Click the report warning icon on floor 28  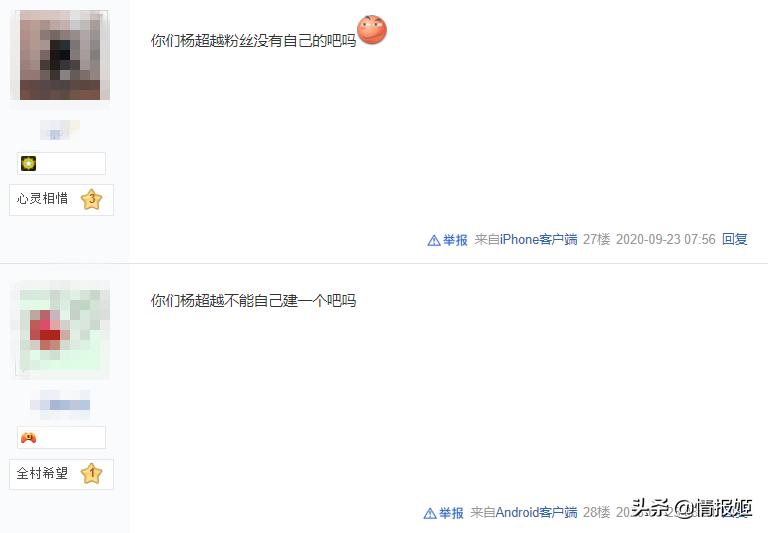[430, 513]
